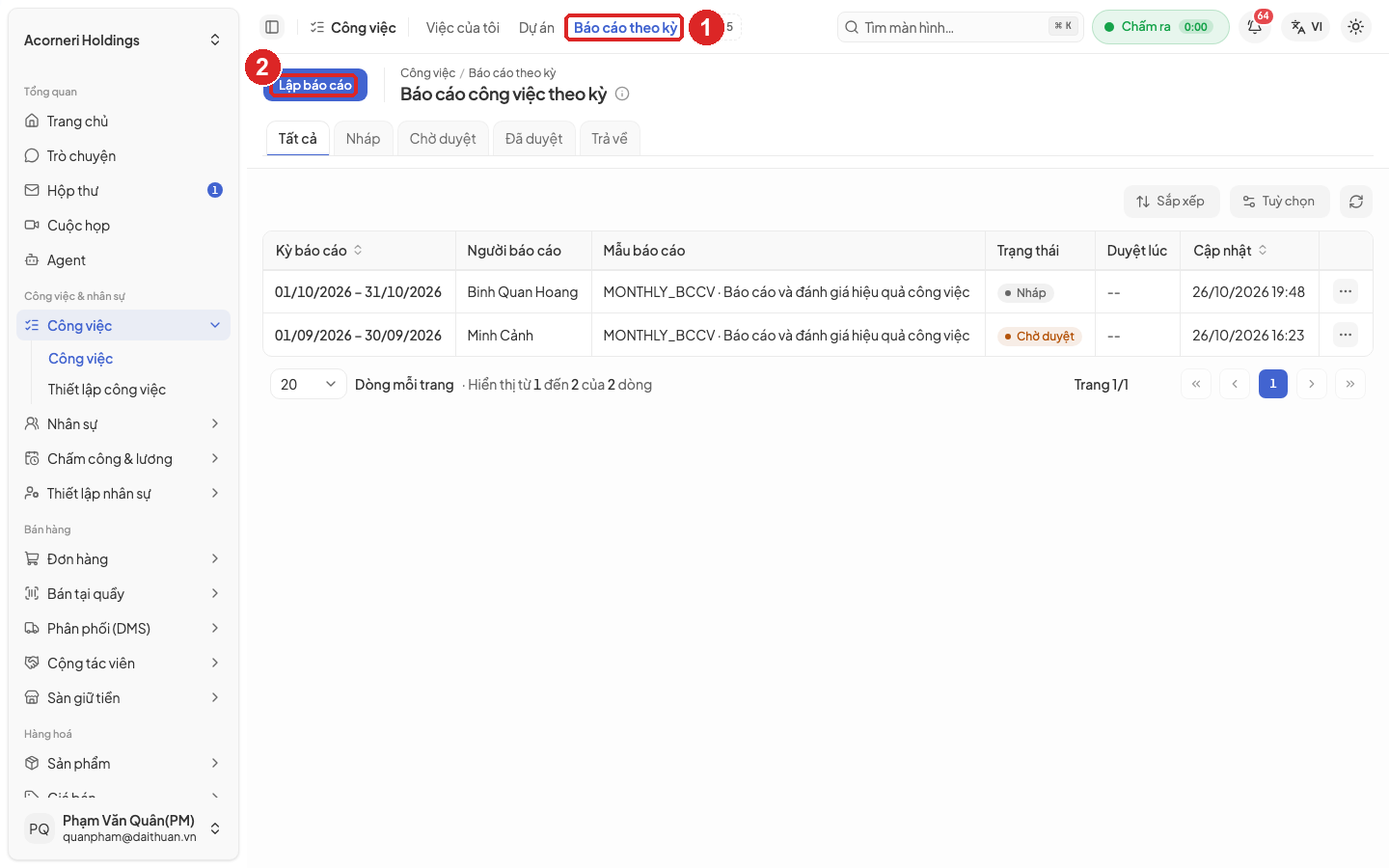Click the refresh table icon
The image size is (1389, 868).
[x=1356, y=202]
